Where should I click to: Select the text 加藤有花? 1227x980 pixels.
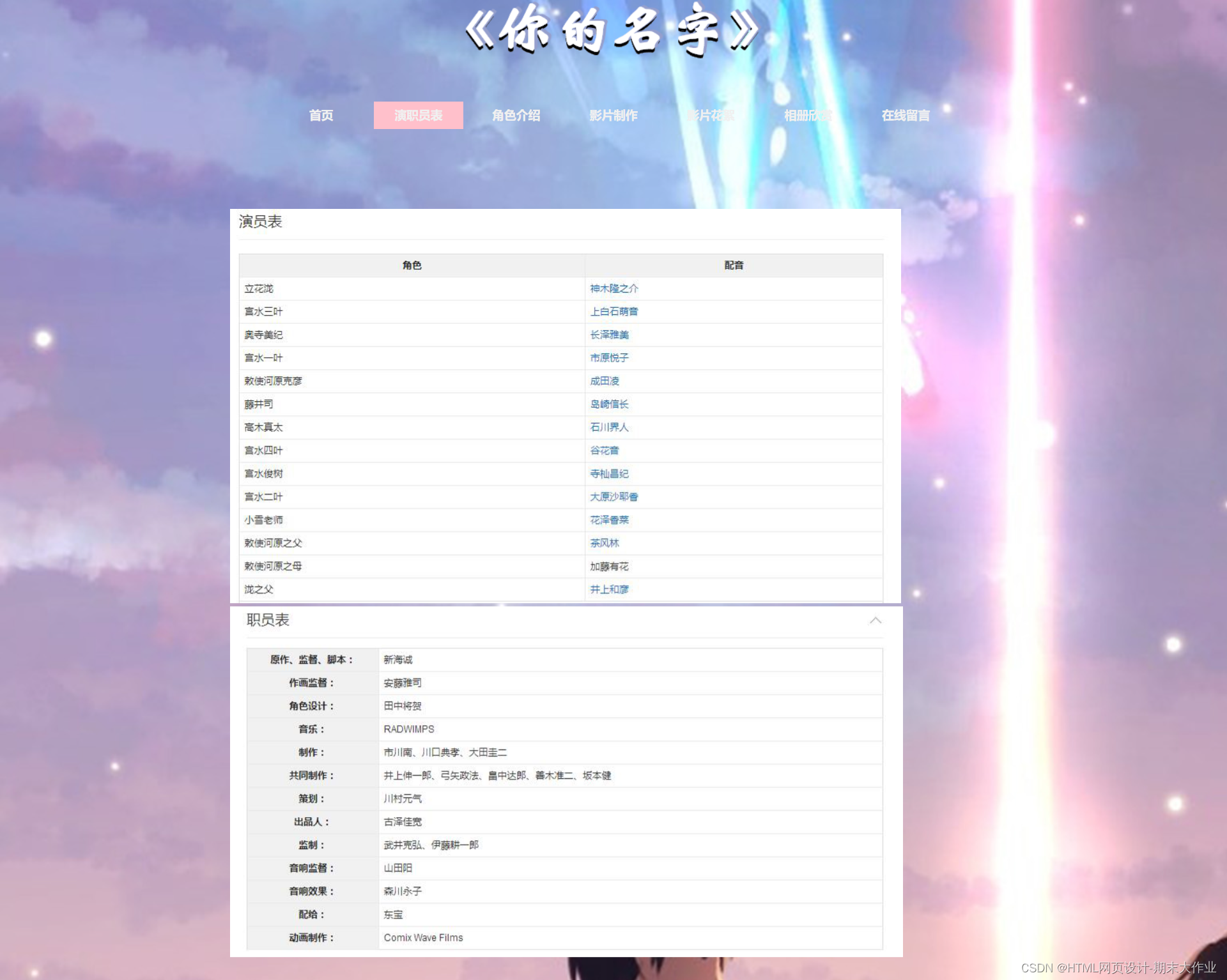609,566
